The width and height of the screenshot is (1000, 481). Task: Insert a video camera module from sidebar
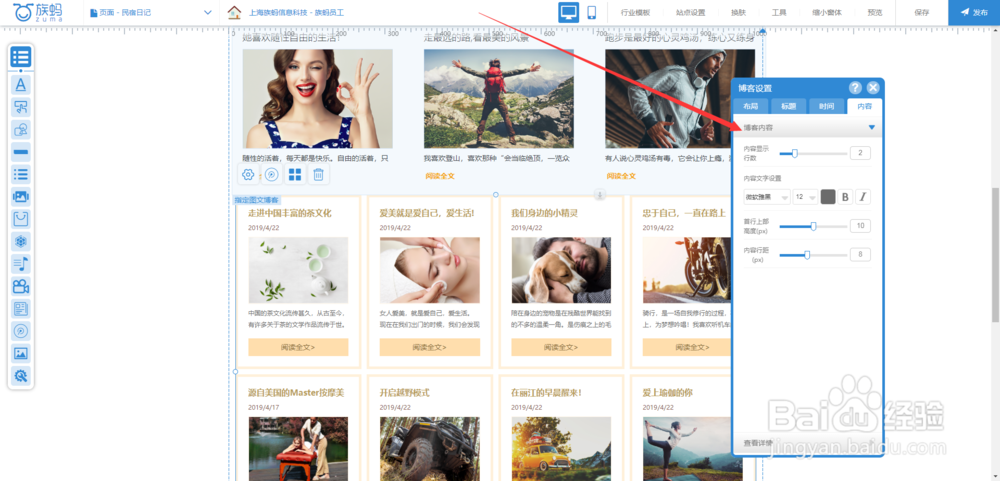20,286
